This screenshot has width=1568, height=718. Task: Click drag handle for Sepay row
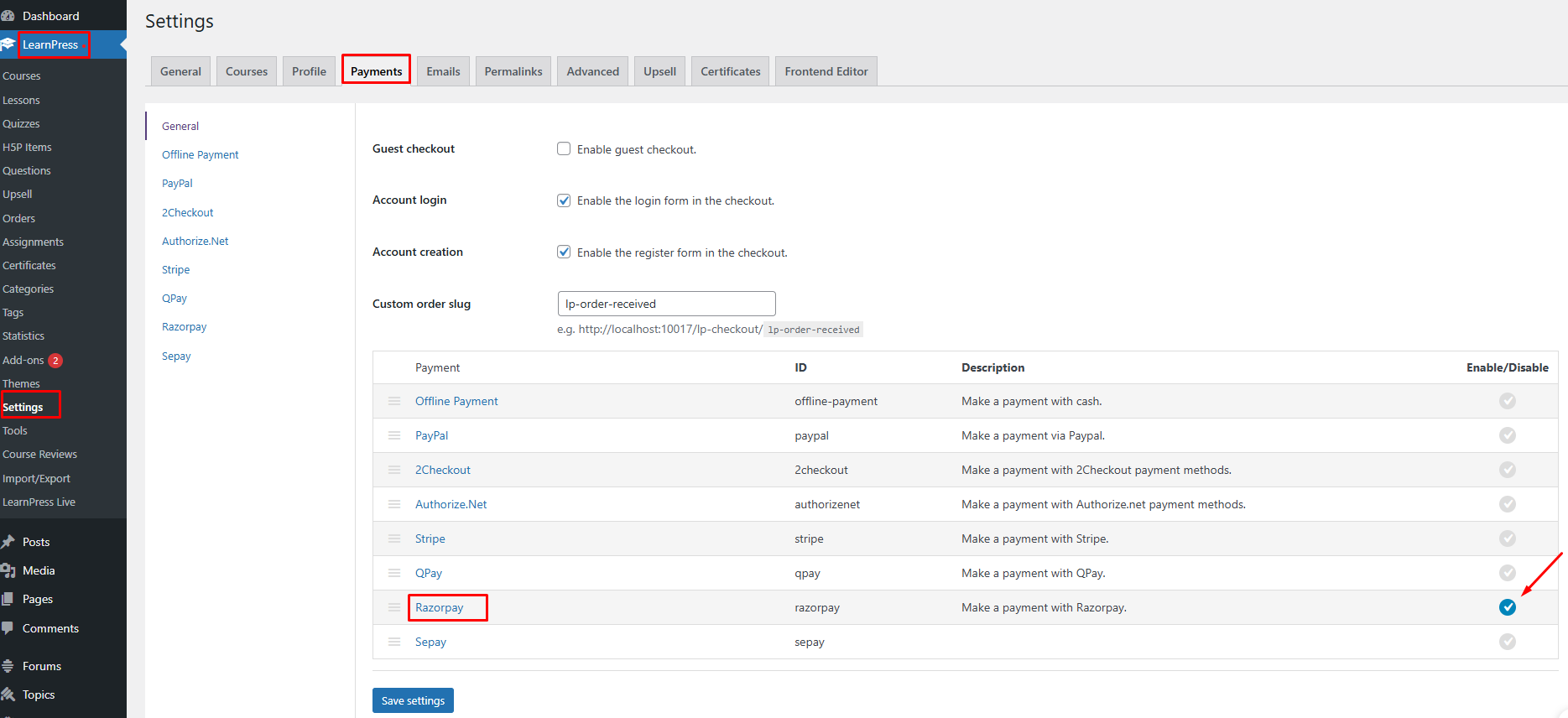pyautogui.click(x=394, y=642)
